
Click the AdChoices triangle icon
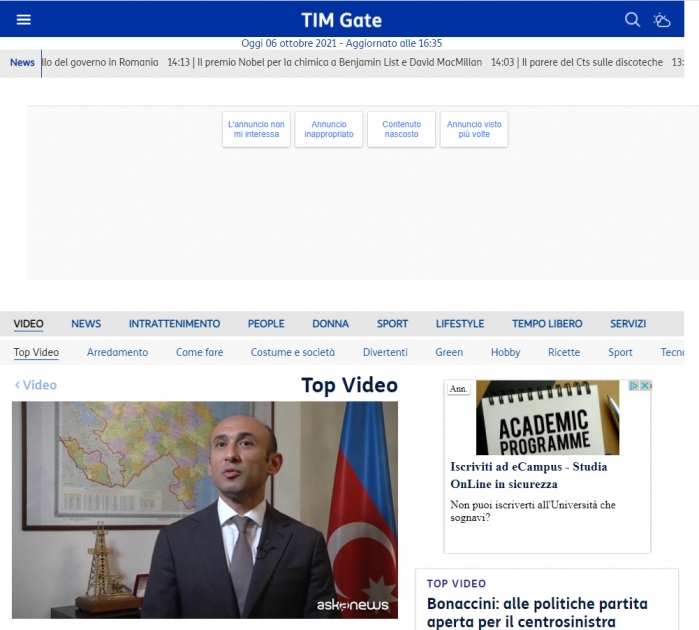coord(633,386)
